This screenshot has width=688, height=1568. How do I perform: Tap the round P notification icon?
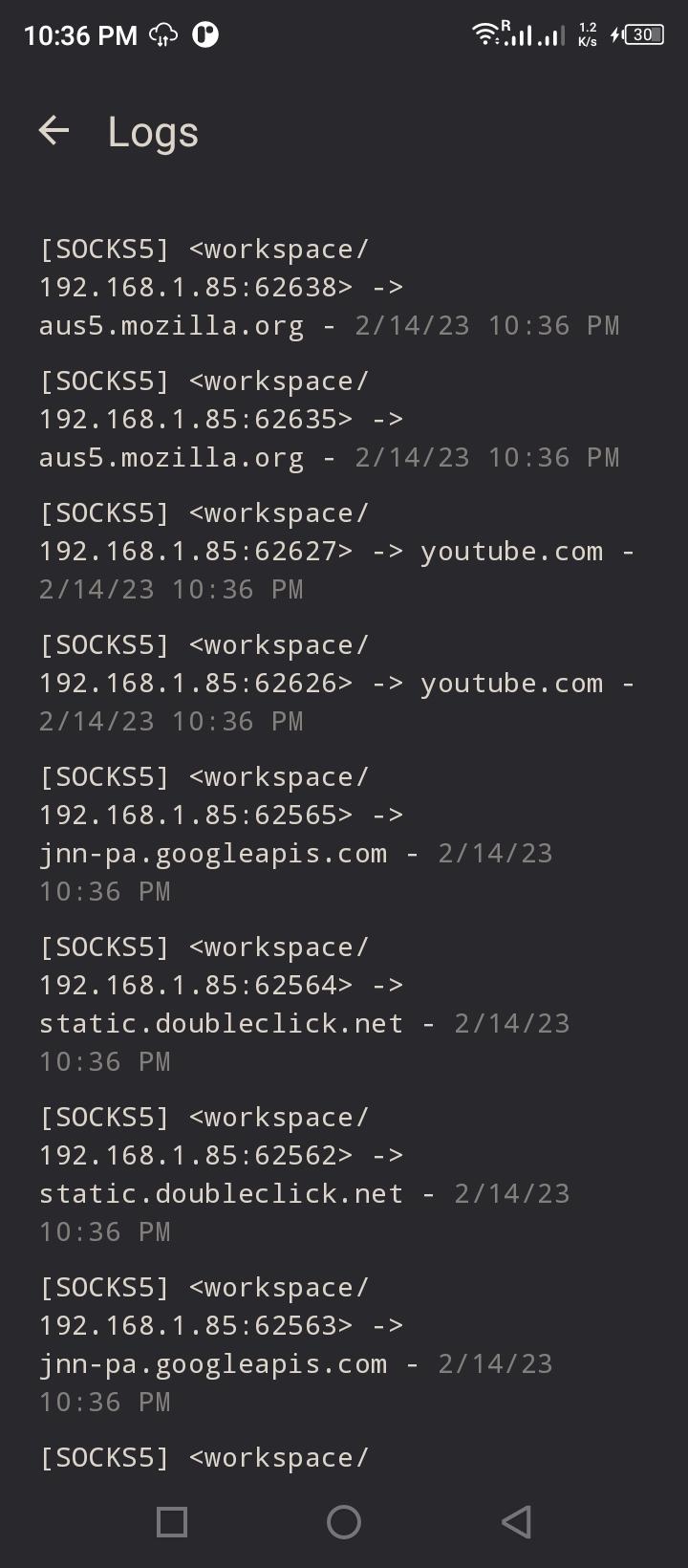pos(205,35)
